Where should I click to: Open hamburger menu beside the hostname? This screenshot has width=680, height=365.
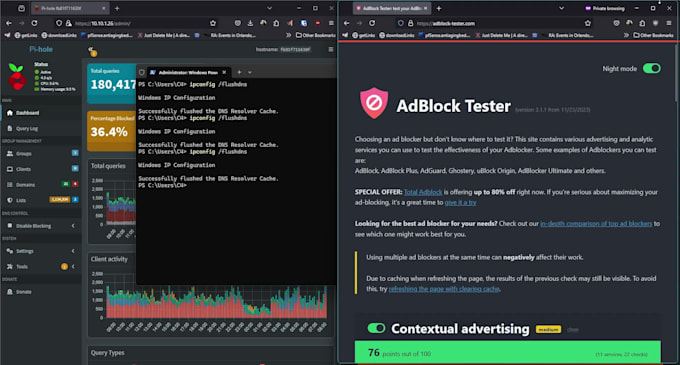[x=331, y=49]
